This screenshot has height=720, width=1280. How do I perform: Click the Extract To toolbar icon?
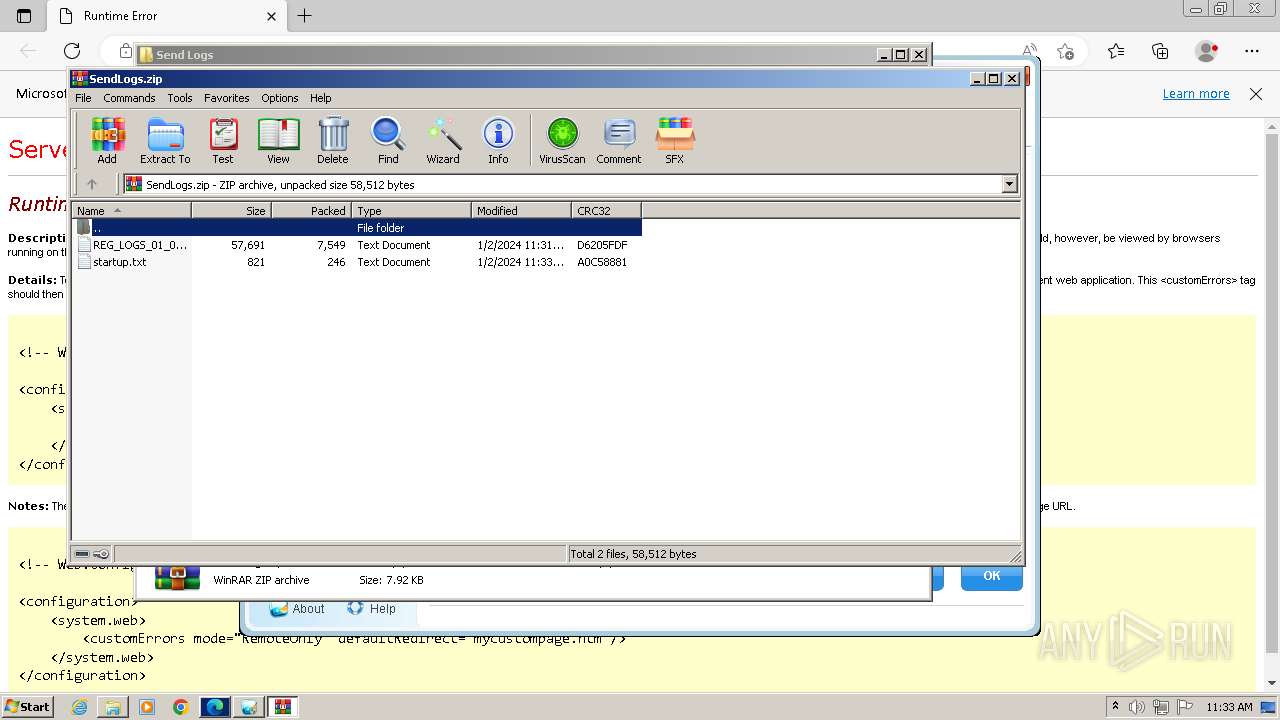[x=165, y=140]
